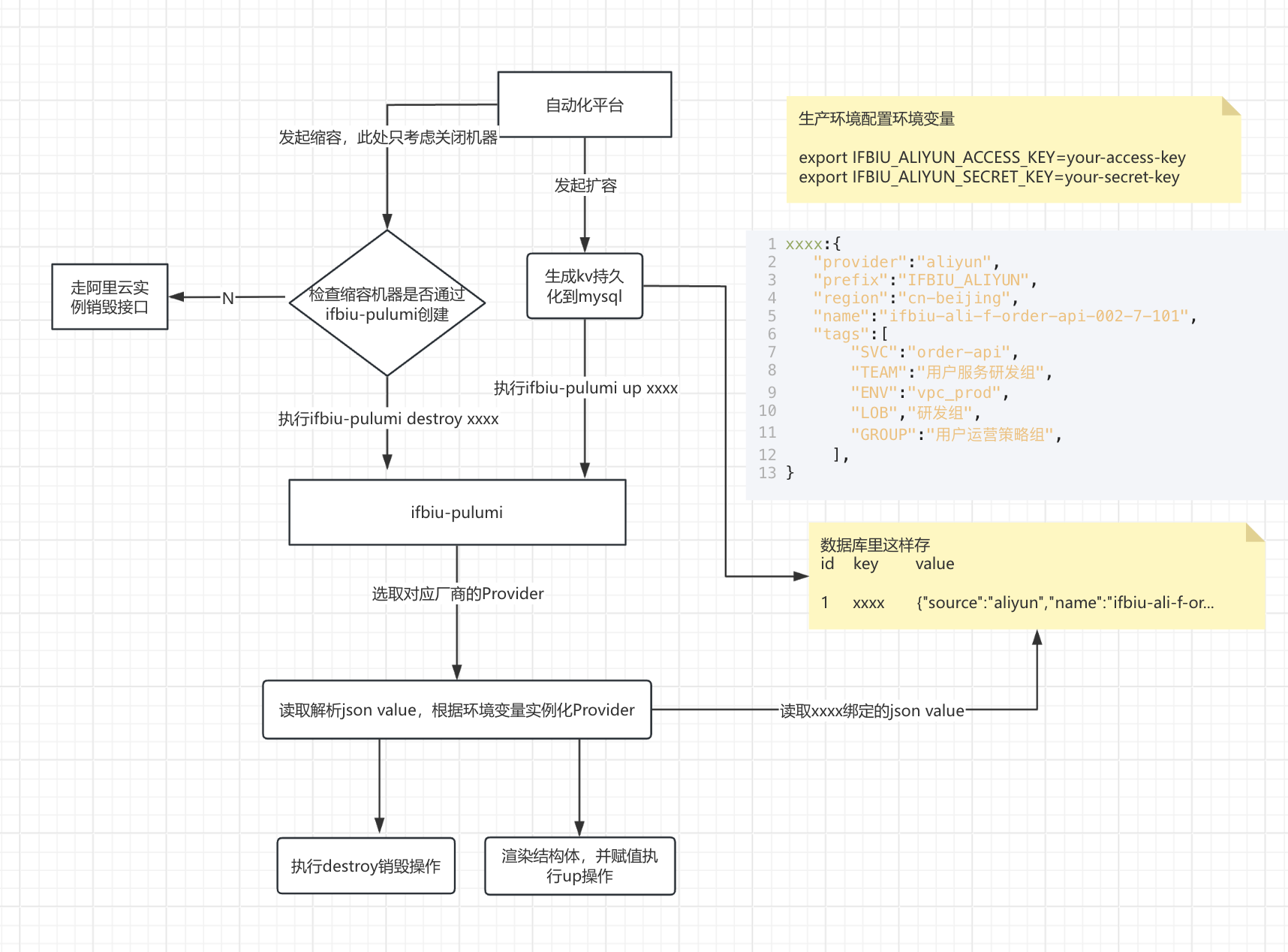Click the 执行ifbiu-pulumi up xxxx label

click(x=585, y=388)
